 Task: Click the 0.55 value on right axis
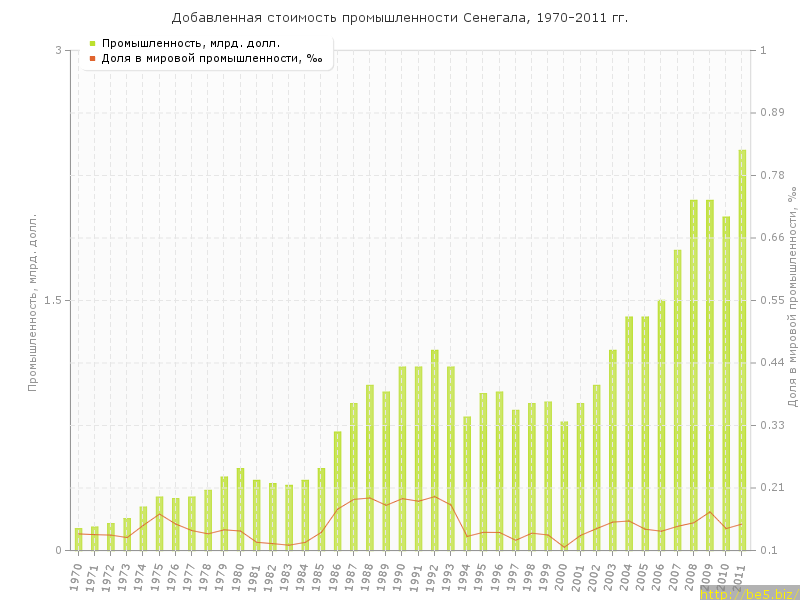(x=772, y=300)
